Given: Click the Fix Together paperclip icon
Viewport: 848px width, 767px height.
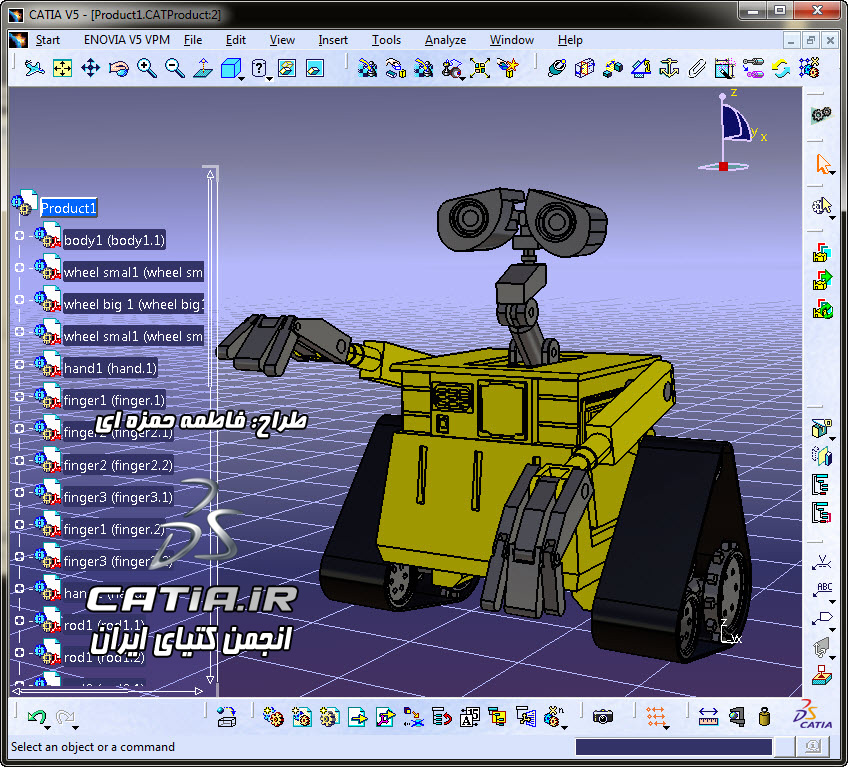Looking at the screenshot, I should pyautogui.click(x=697, y=68).
